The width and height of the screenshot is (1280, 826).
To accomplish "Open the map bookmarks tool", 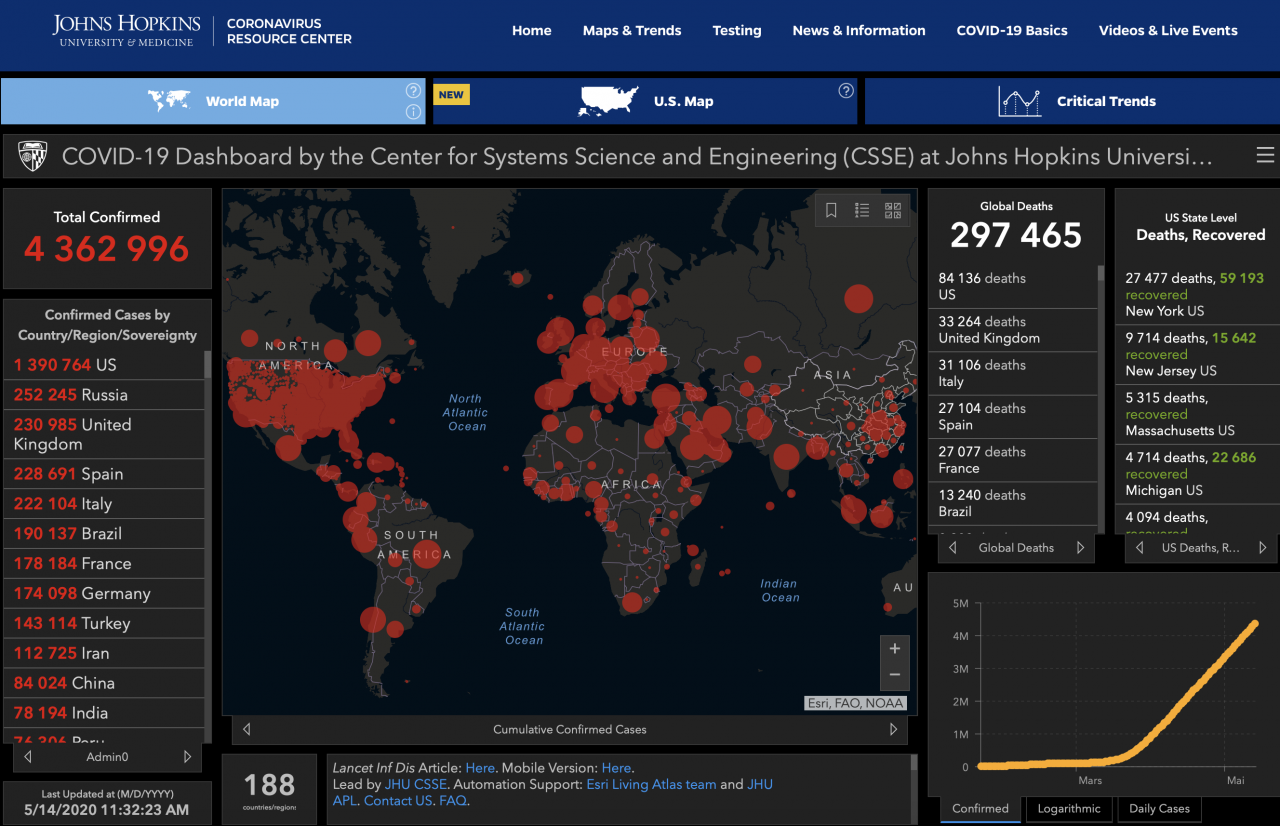I will (x=831, y=210).
